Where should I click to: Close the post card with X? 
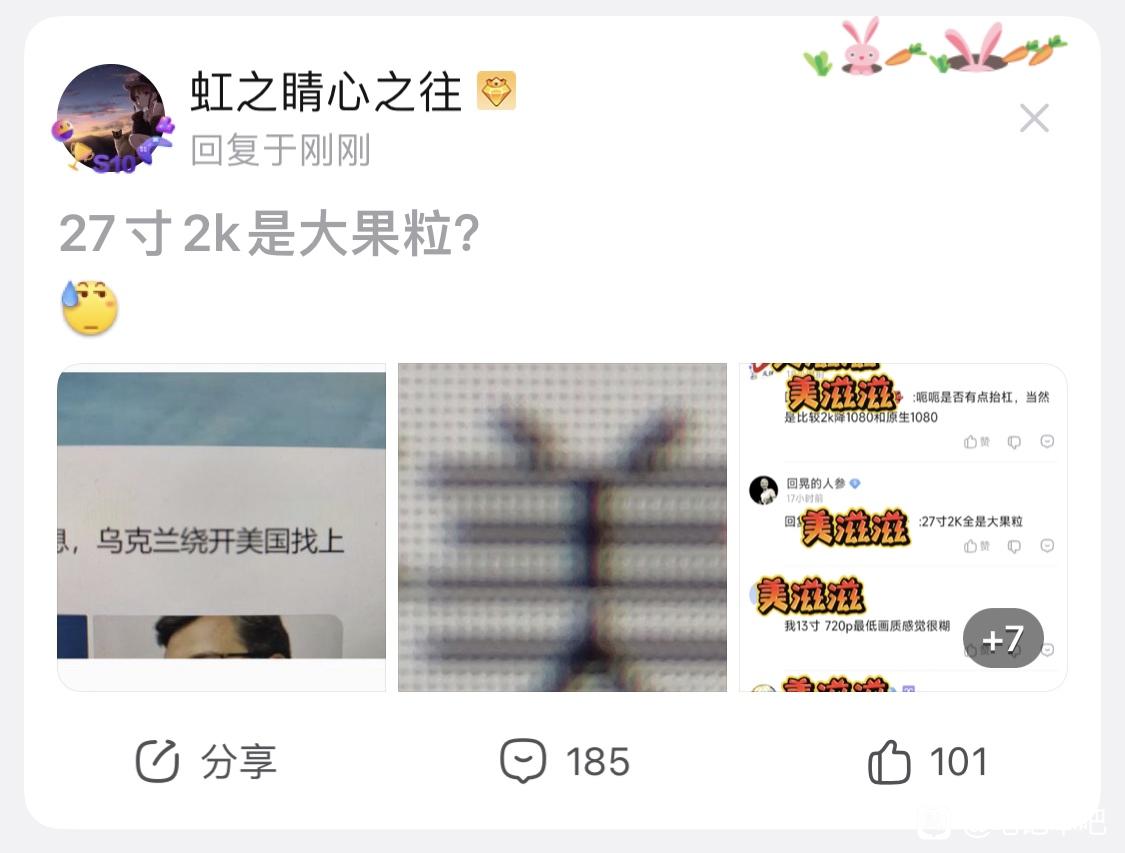tap(1034, 118)
